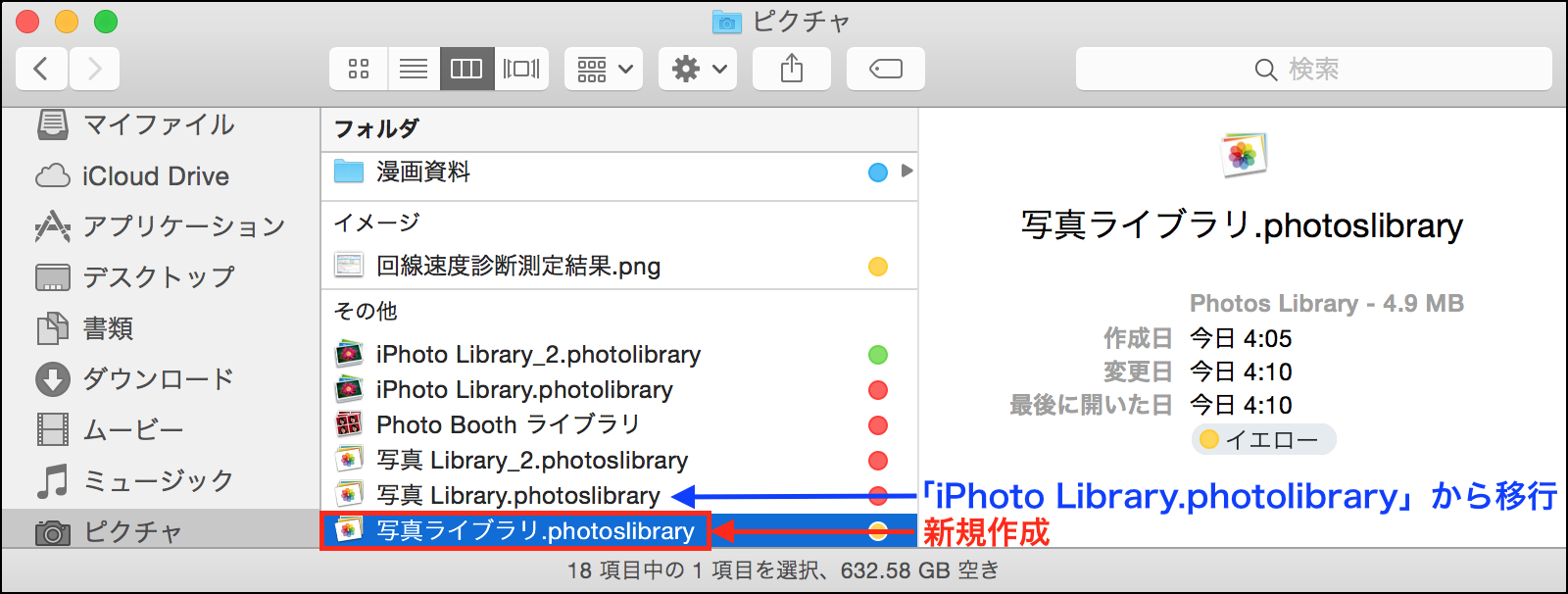Screen dimensions: 1568x594
Task: Click the Photos Library preview icon
Action: [x=1243, y=155]
